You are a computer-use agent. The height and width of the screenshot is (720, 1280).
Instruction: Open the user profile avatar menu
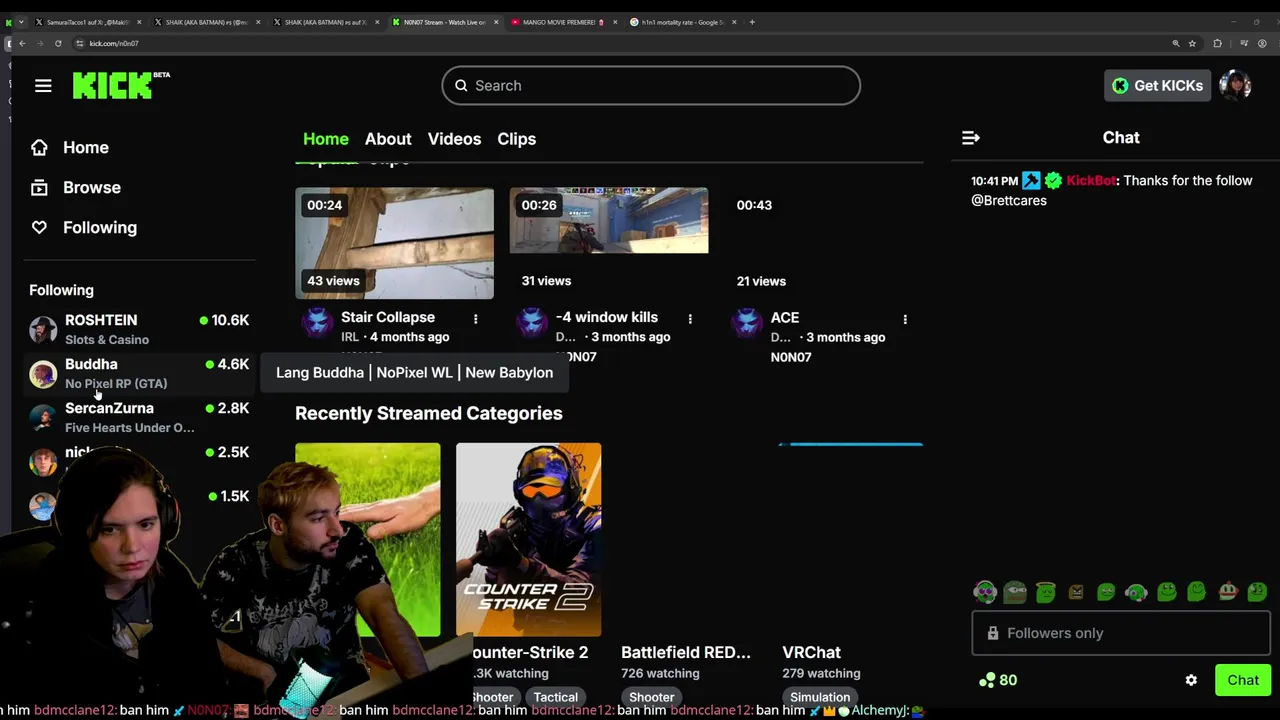(1235, 85)
